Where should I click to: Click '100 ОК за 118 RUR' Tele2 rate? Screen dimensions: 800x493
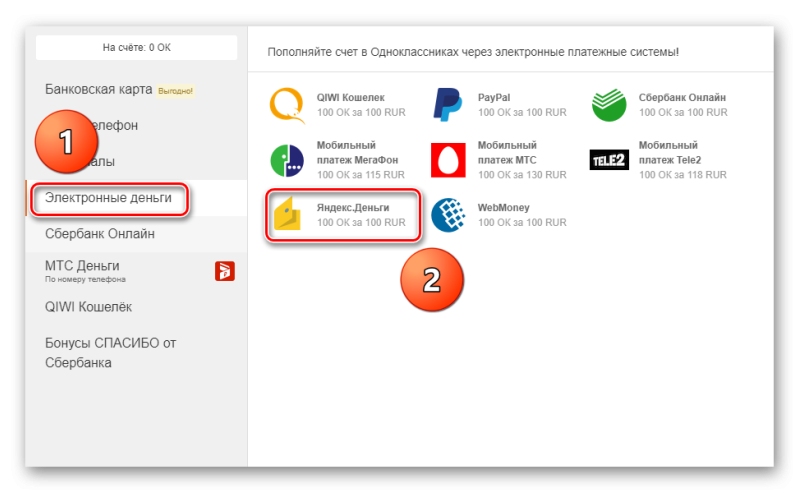[683, 175]
